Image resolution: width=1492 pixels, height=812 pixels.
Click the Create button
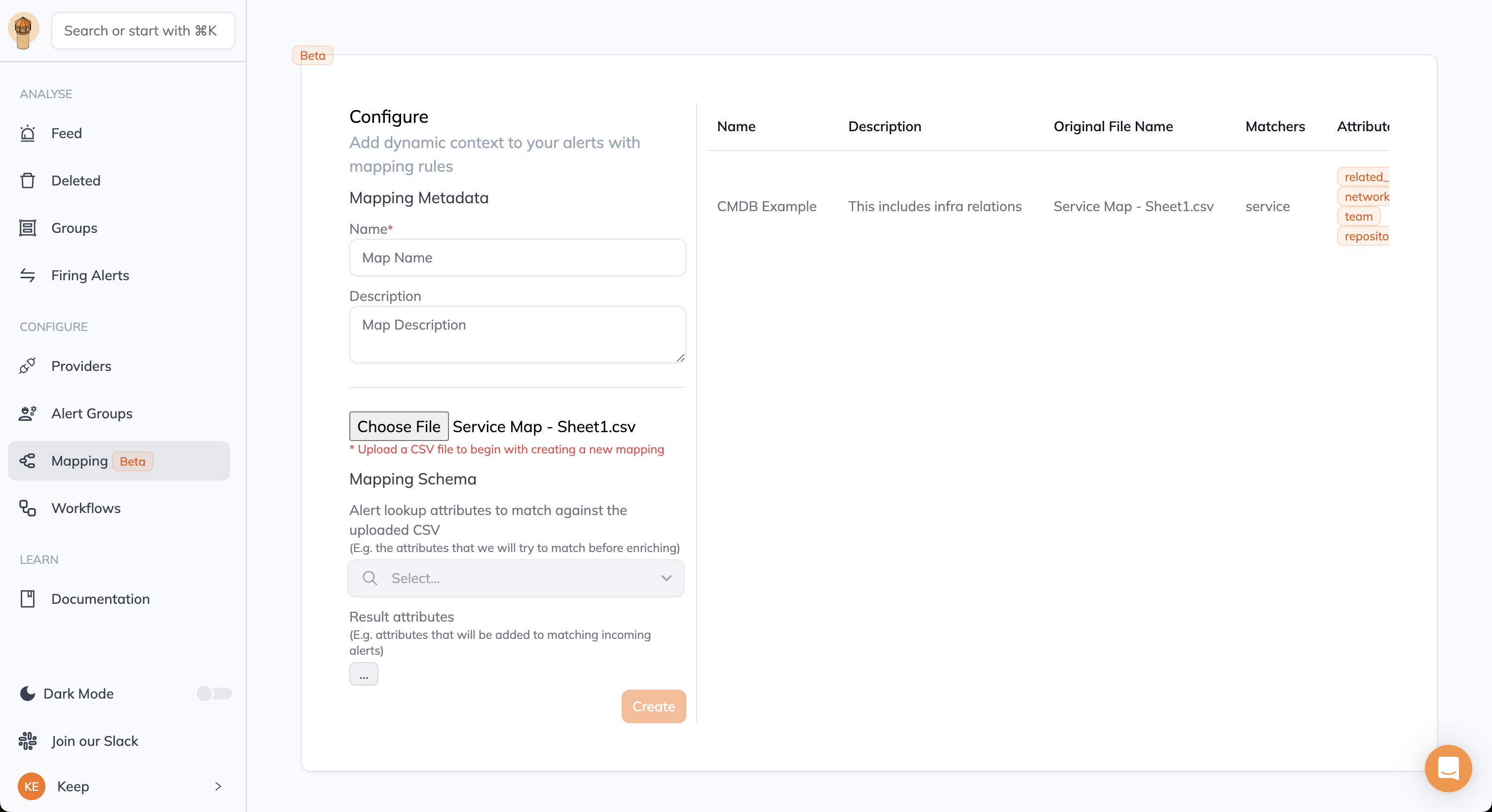point(653,706)
